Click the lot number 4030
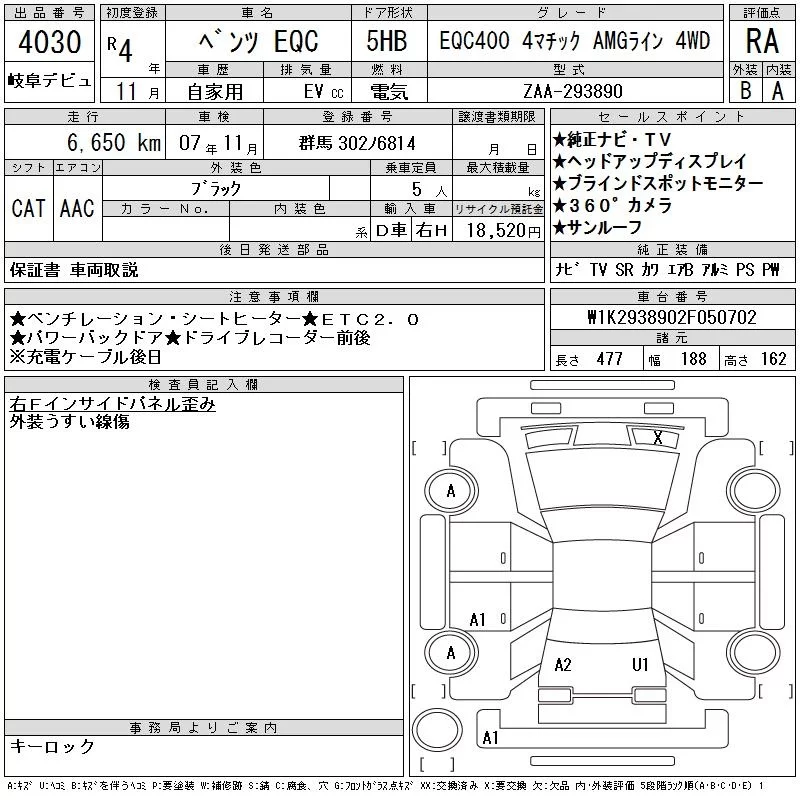The image size is (800, 800). (x=49, y=41)
